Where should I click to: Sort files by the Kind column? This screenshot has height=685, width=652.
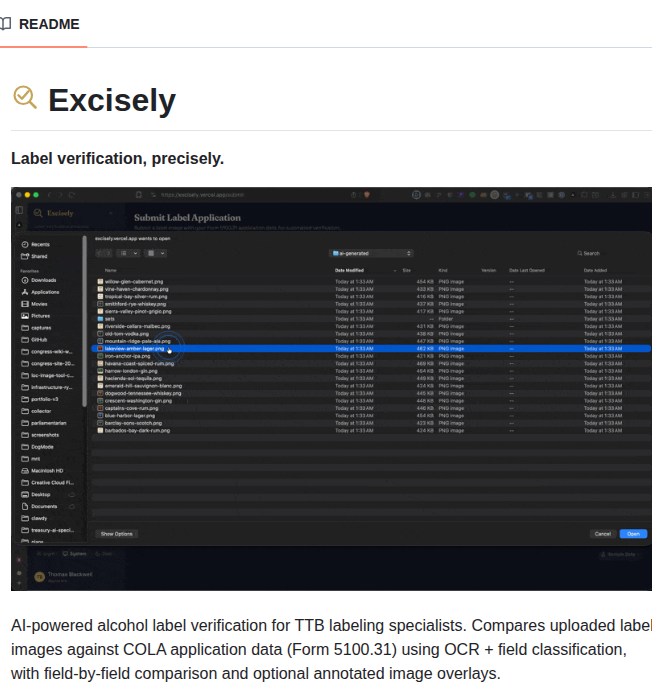pyautogui.click(x=443, y=270)
